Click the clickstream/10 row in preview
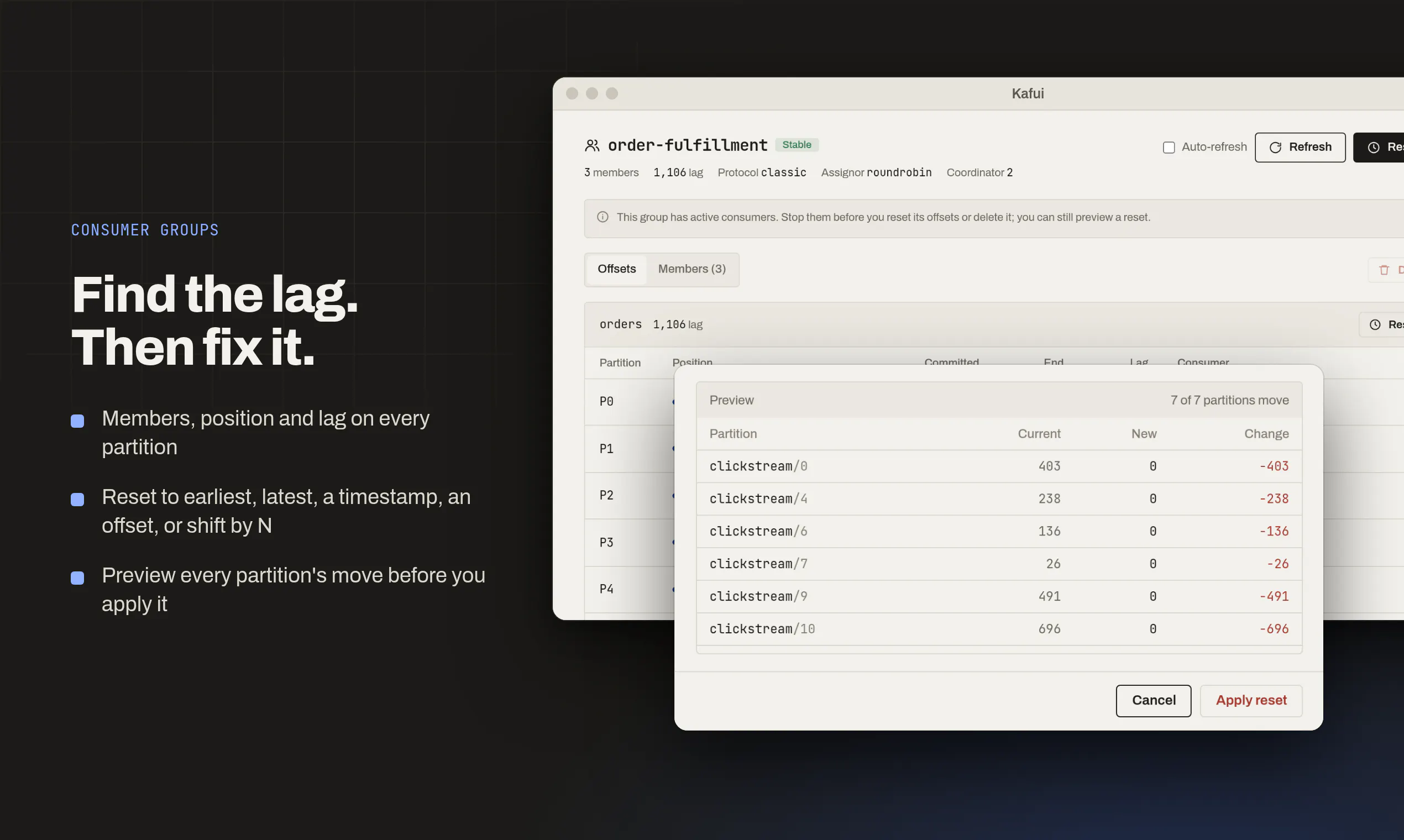The height and width of the screenshot is (840, 1404). pos(999,629)
